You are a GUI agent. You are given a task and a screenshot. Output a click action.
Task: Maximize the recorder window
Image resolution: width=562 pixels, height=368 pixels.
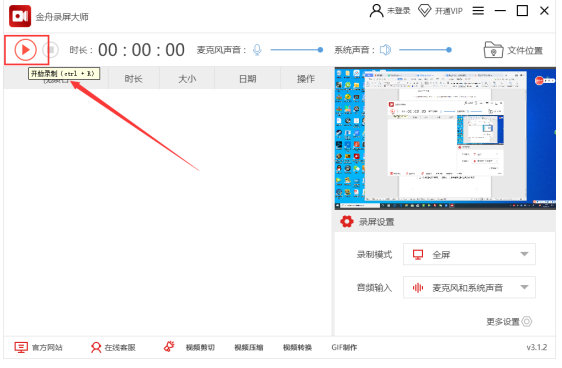pos(522,11)
